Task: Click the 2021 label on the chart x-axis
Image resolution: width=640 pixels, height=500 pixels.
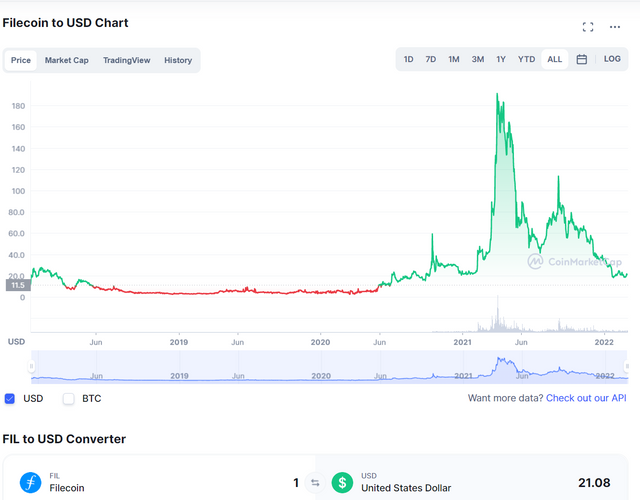Action: coord(462,342)
